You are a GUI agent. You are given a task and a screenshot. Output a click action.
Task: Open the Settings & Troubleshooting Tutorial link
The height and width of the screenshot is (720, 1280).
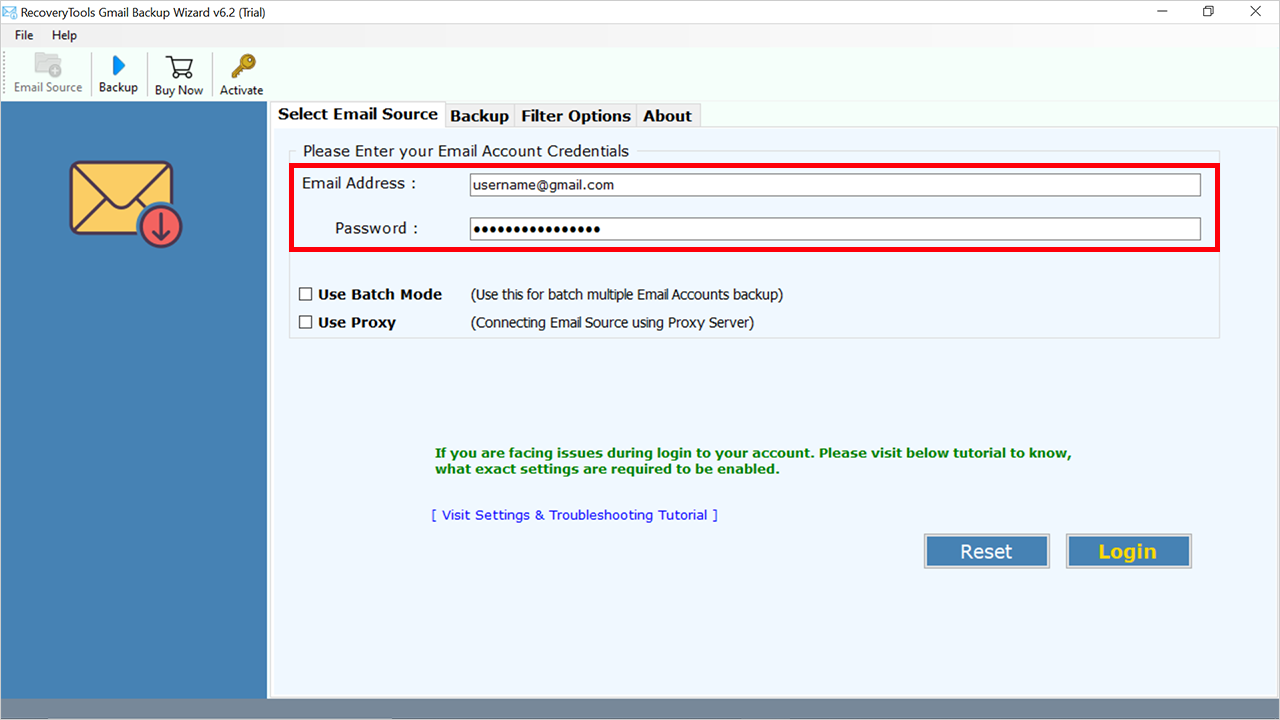pyautogui.click(x=573, y=514)
